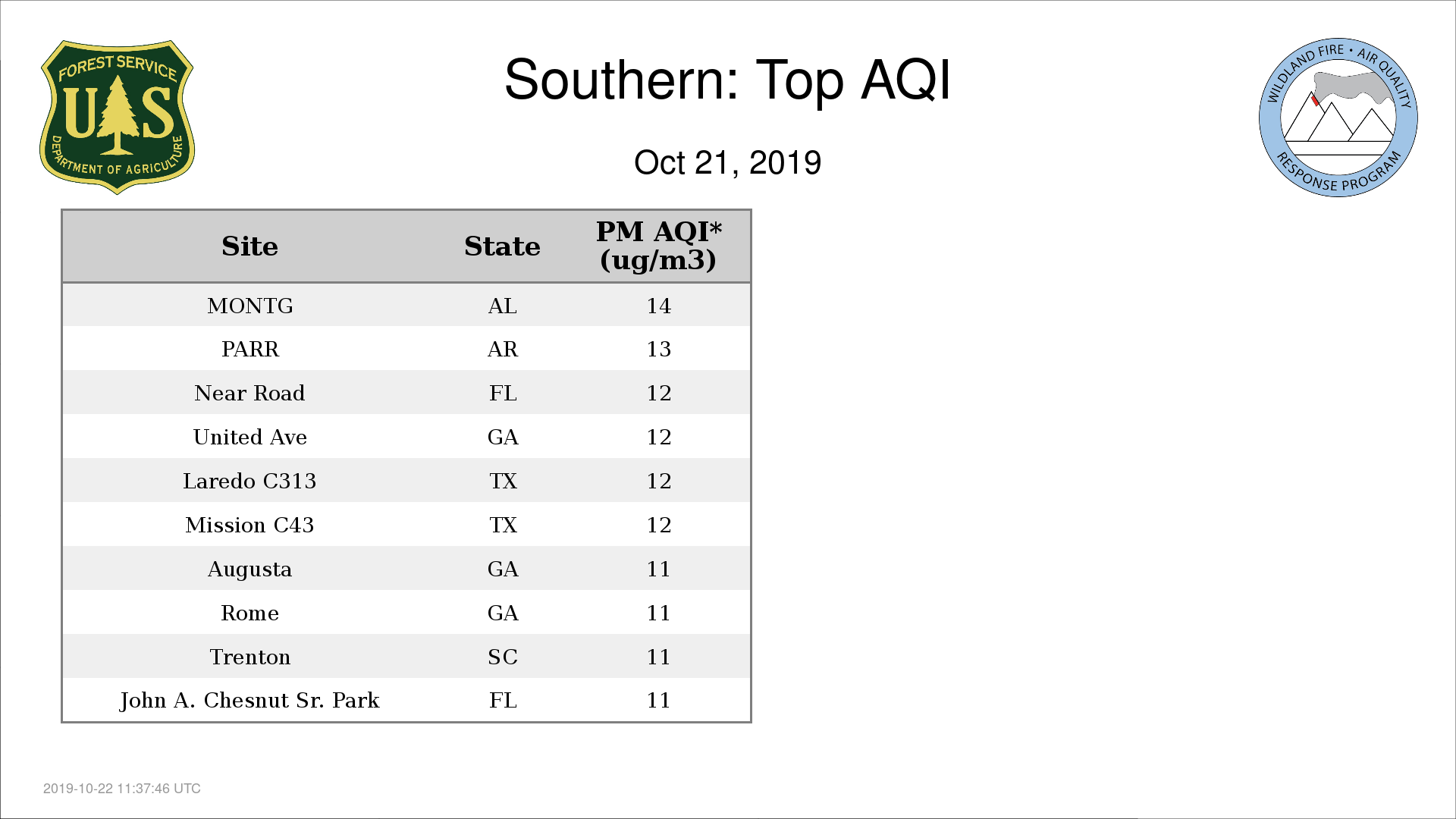
Task: Select the John A. Chesnut Sr. Park row
Action: 406,700
